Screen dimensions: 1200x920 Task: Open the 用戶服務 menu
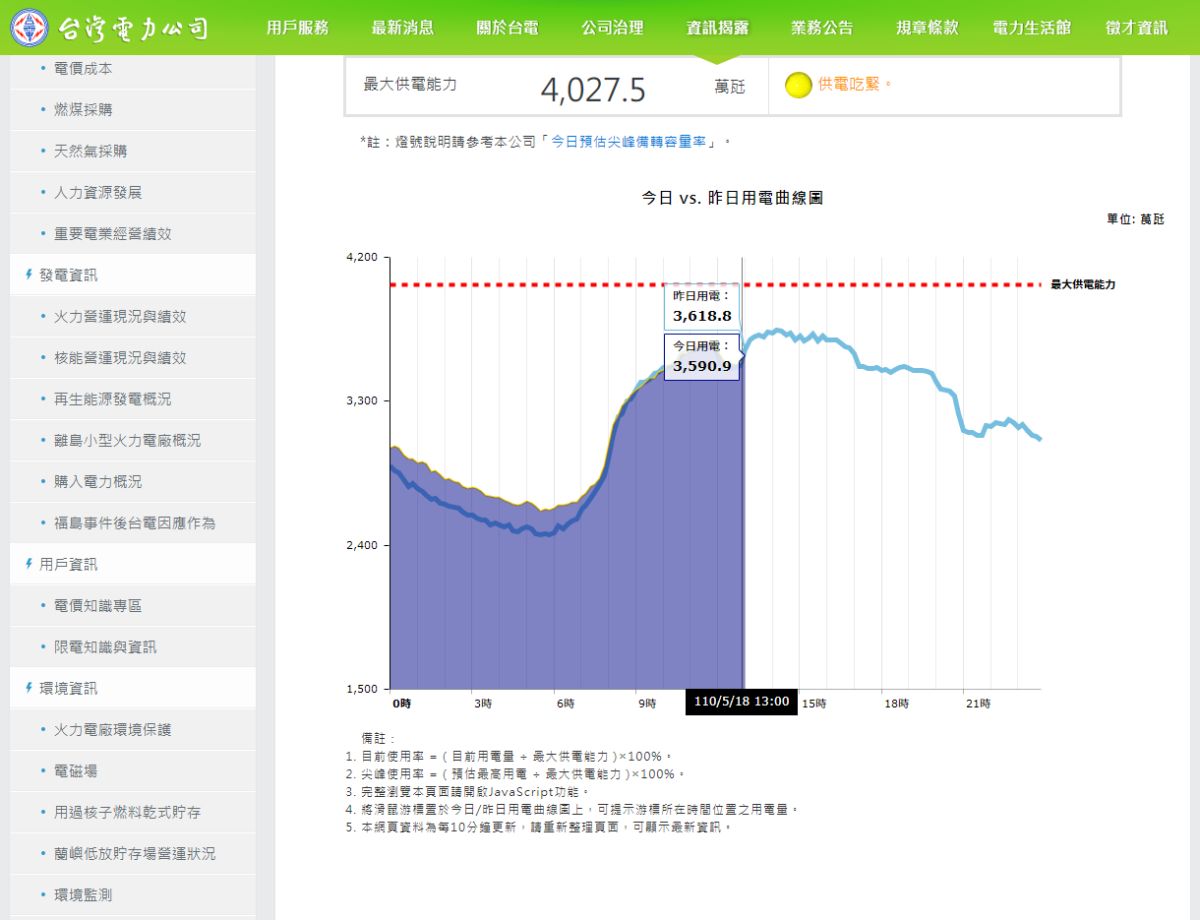[x=296, y=28]
